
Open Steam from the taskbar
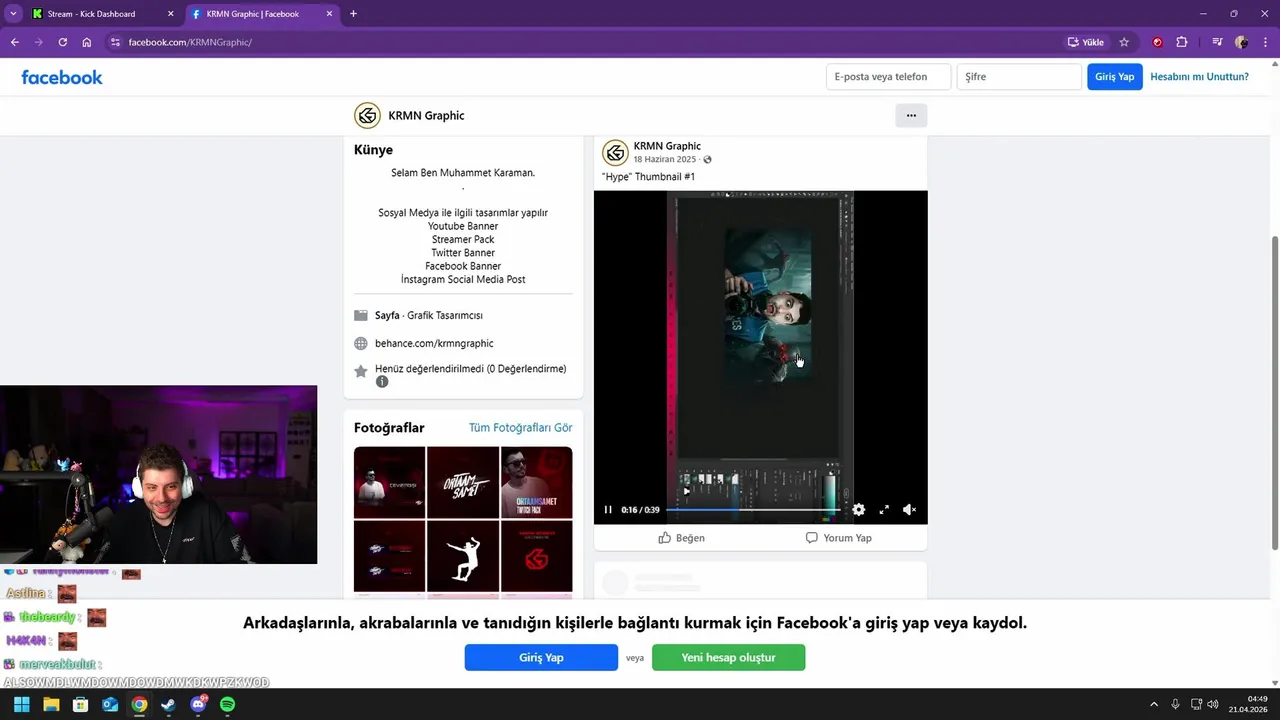pos(168,704)
